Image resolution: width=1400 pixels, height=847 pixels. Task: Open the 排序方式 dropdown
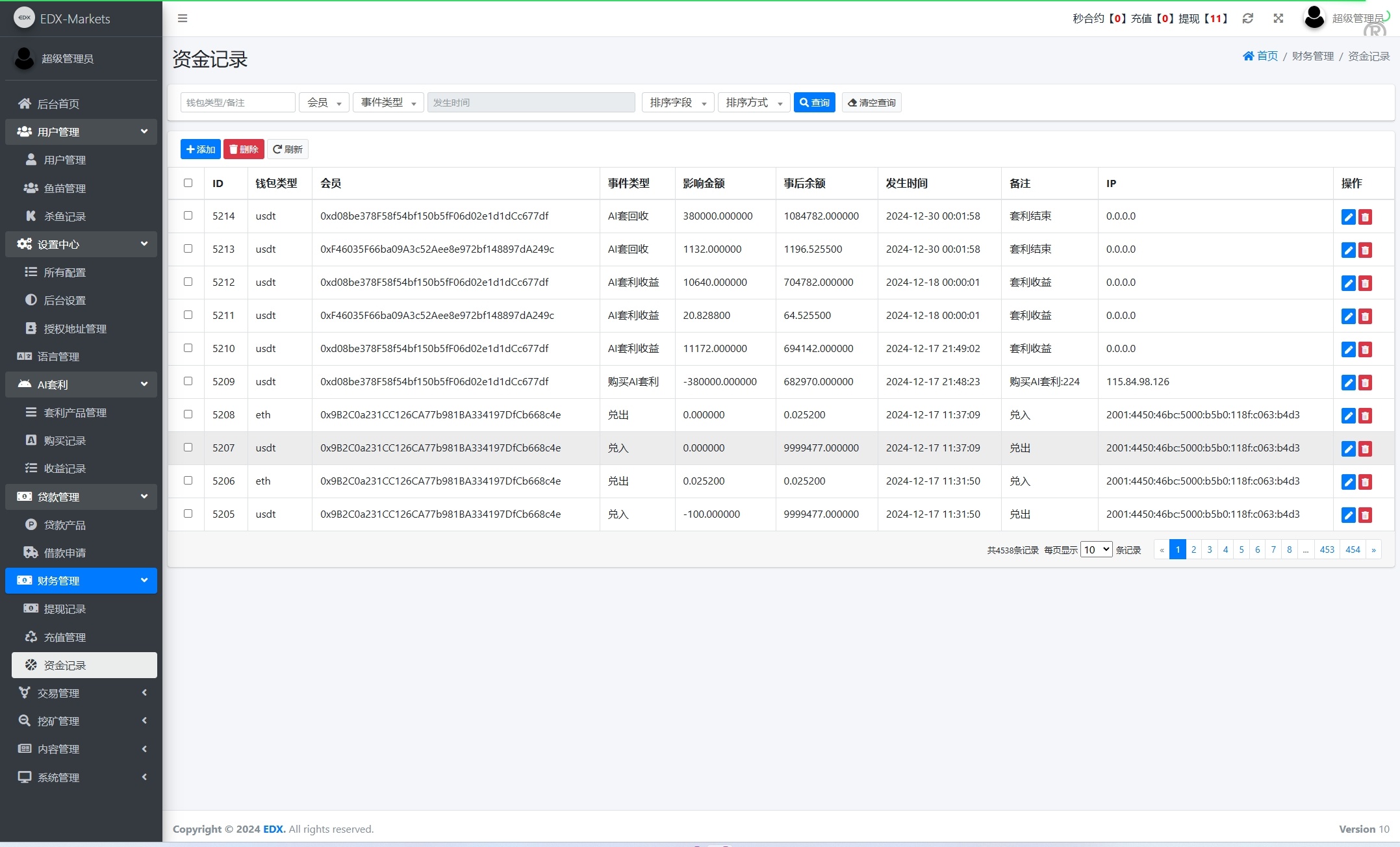pyautogui.click(x=753, y=102)
